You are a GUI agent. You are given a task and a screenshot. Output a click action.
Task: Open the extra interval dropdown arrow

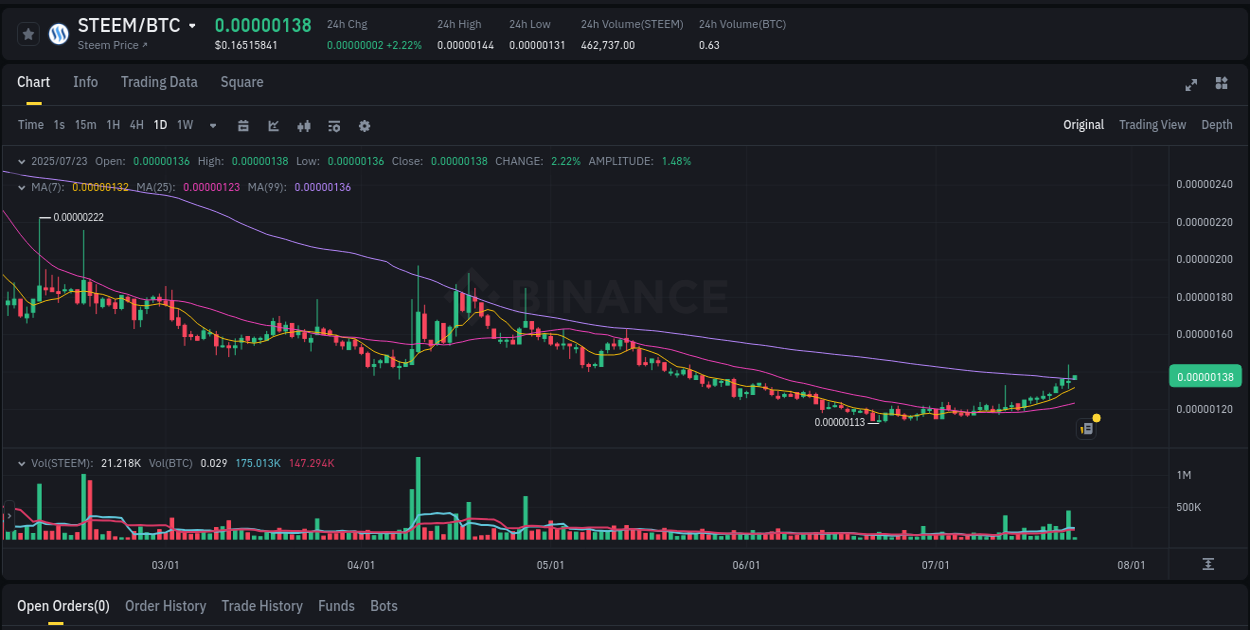click(212, 125)
